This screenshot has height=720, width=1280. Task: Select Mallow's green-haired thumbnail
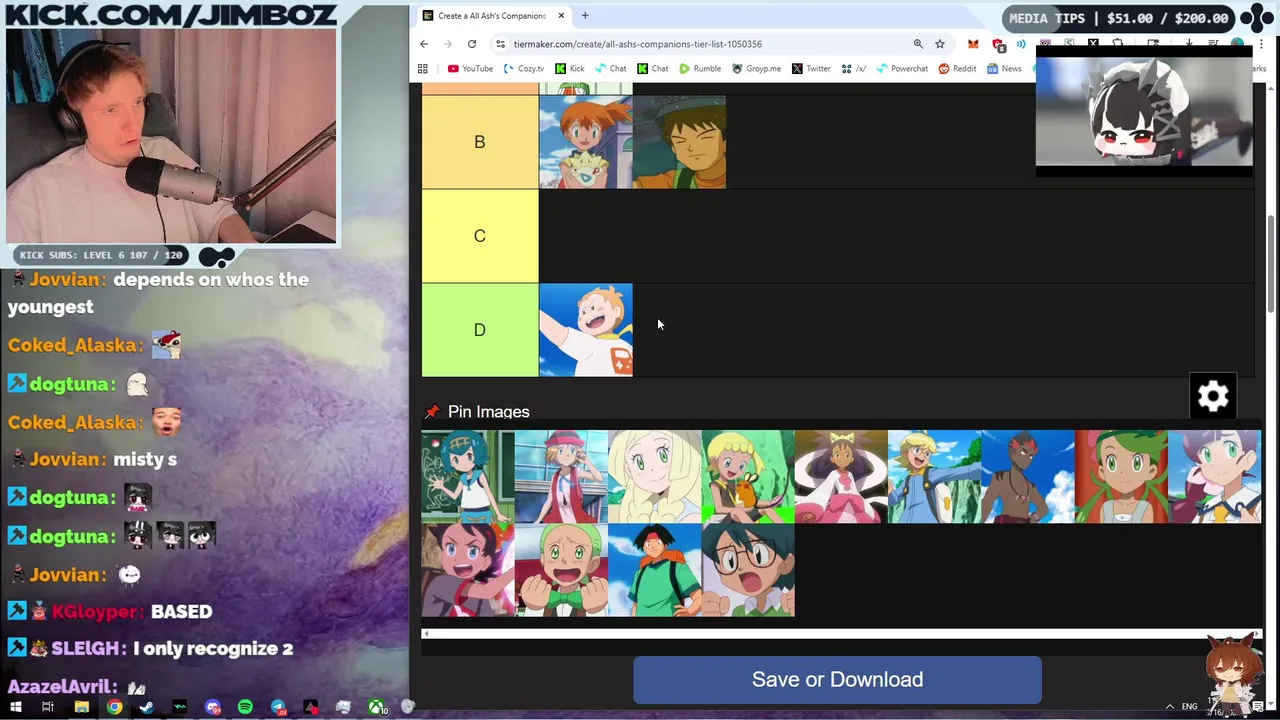pos(1121,477)
